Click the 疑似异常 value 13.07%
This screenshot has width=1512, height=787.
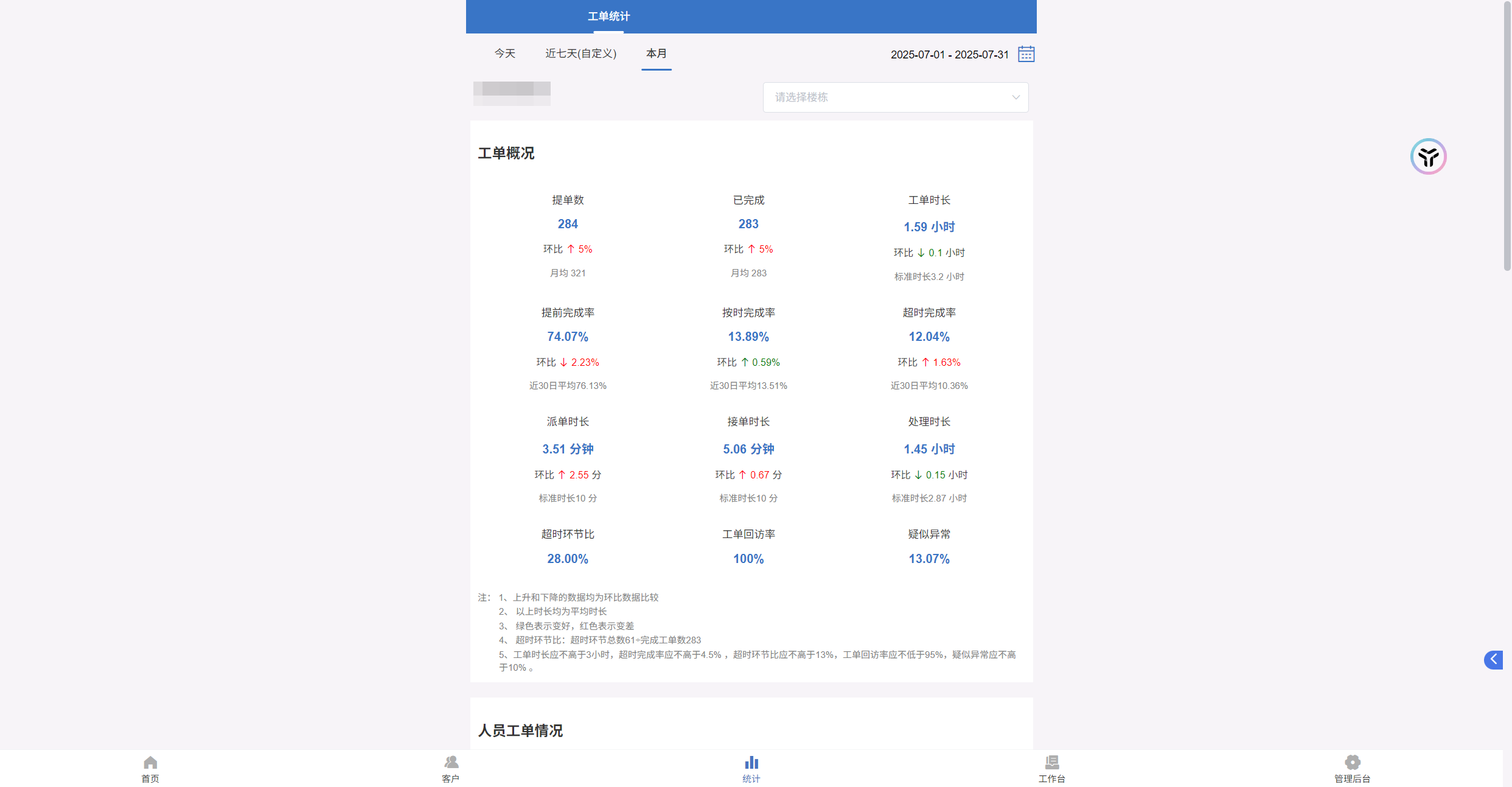pyautogui.click(x=928, y=559)
